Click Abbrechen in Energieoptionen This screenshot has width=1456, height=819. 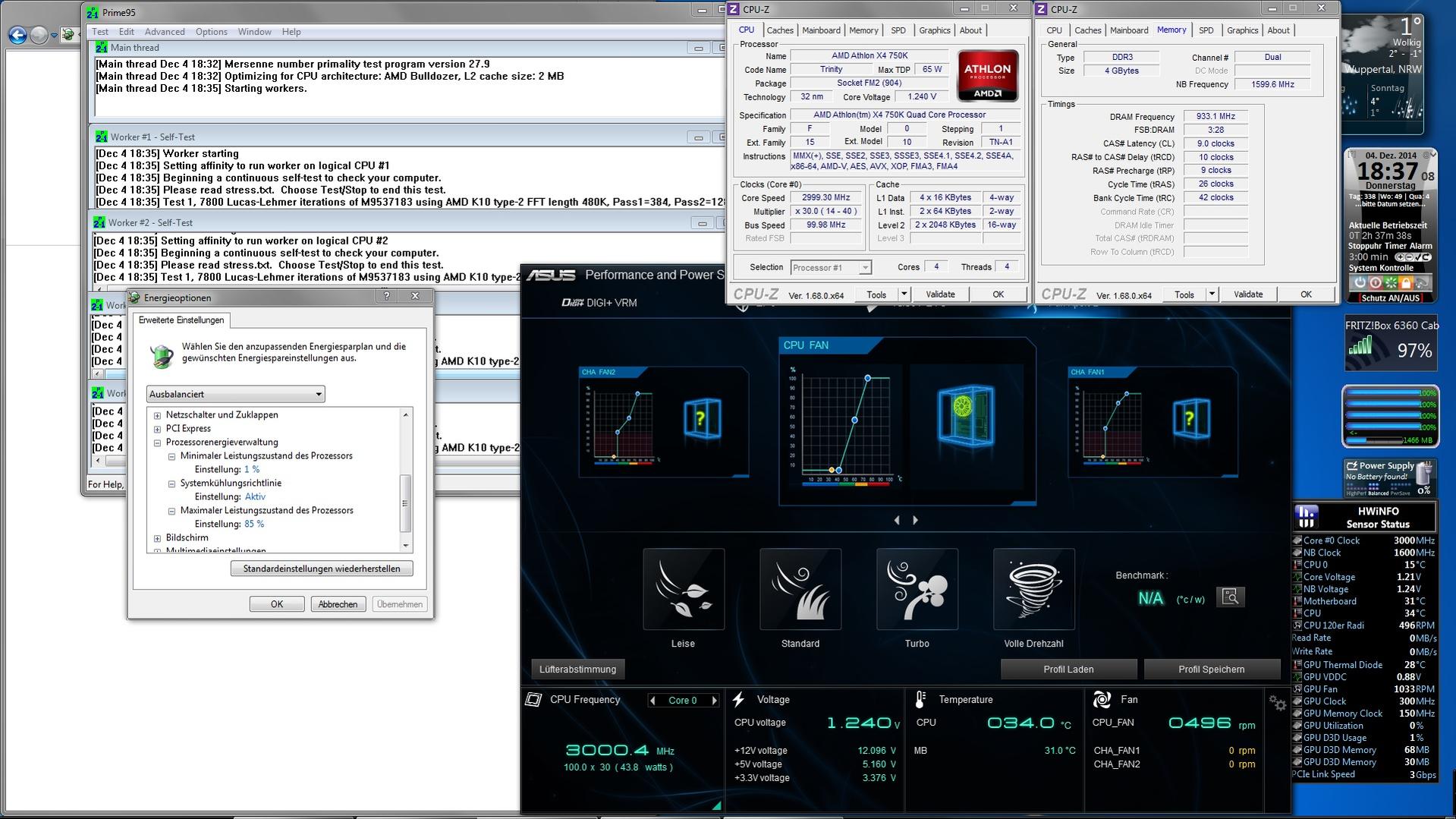pos(338,604)
